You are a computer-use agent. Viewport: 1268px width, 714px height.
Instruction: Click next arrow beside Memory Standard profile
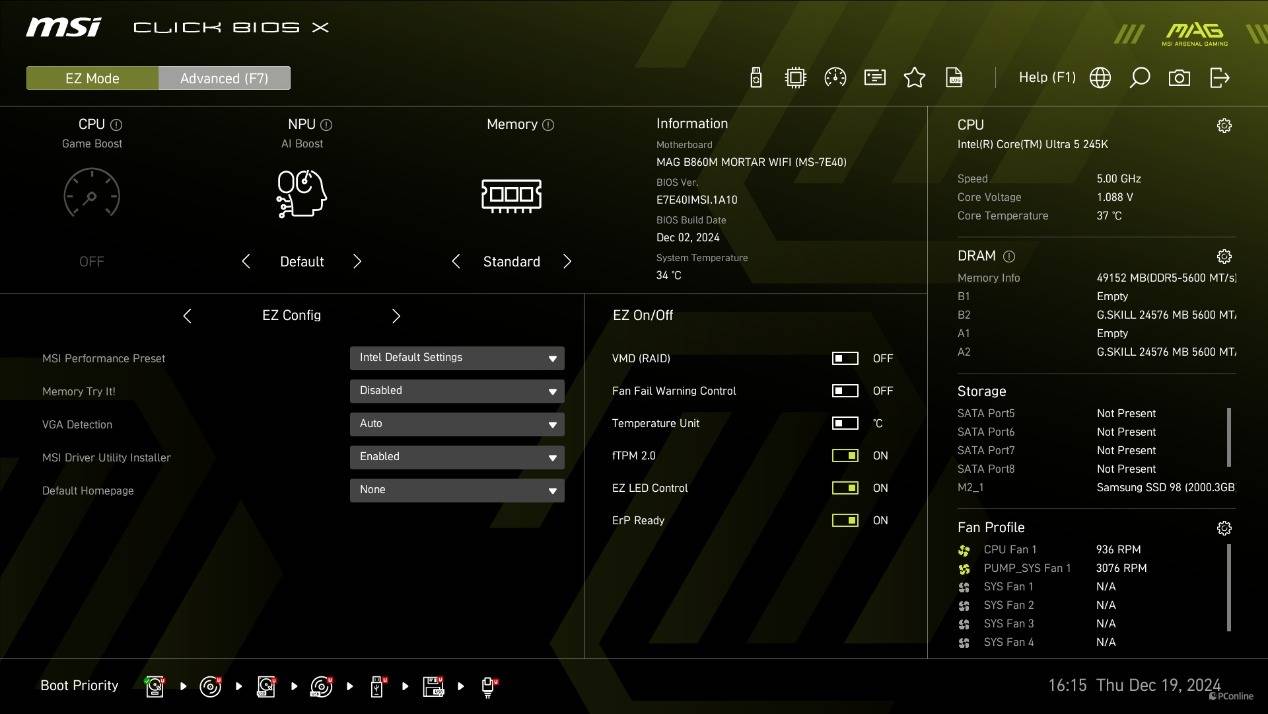click(x=567, y=261)
